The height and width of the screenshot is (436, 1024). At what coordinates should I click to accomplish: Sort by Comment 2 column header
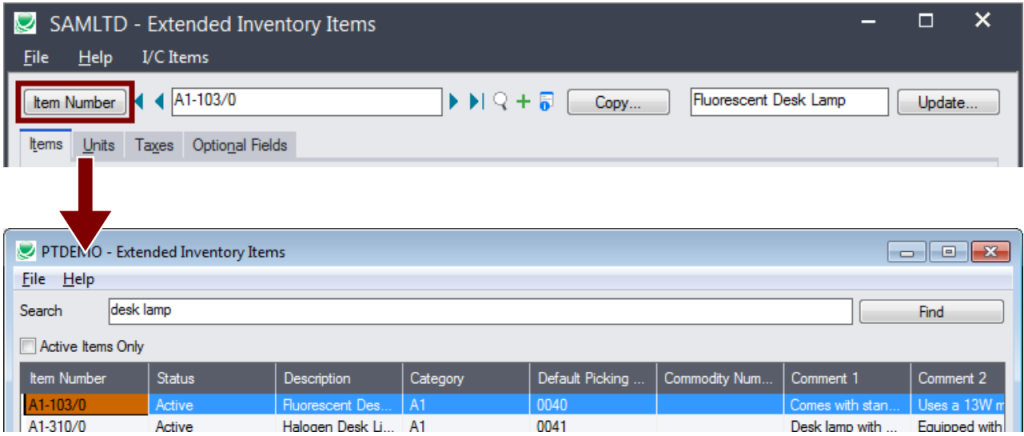point(957,379)
